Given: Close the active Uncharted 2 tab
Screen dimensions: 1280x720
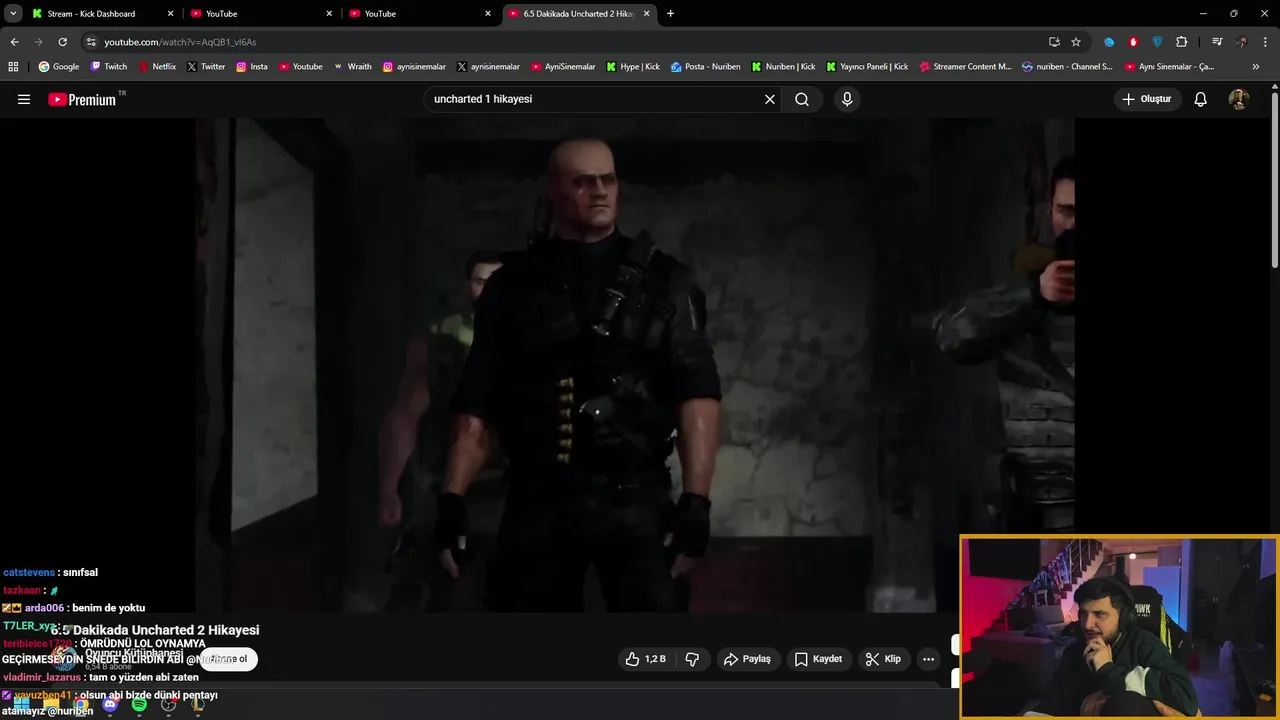Looking at the screenshot, I should tap(646, 14).
